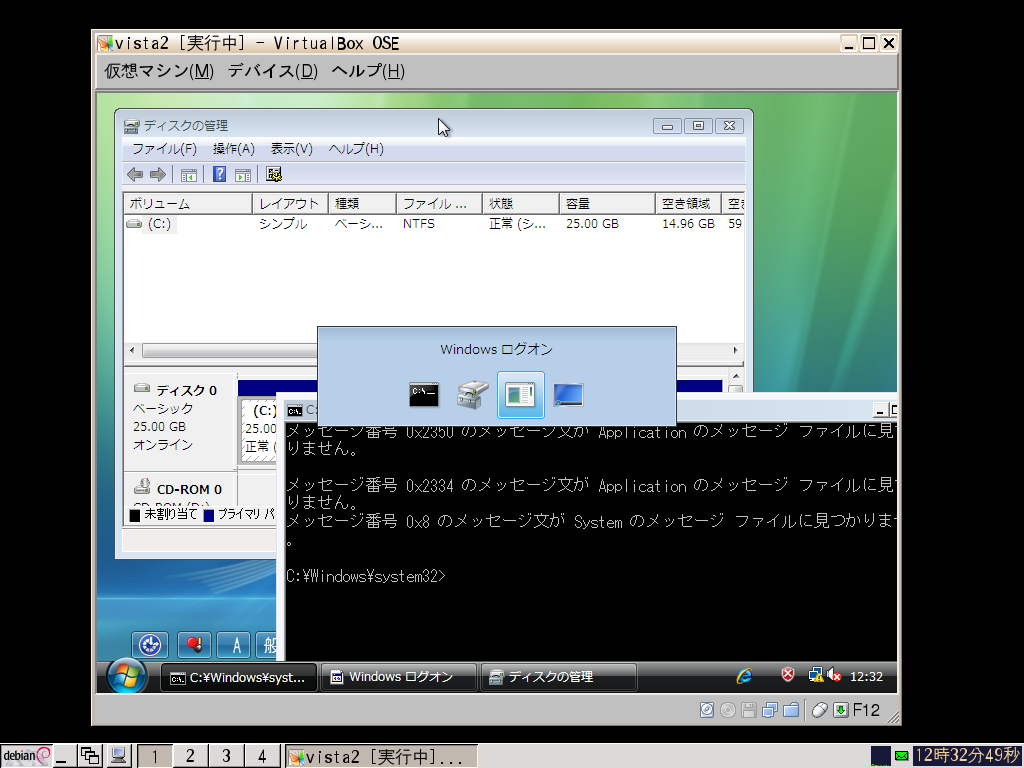
Task: Click the red security shield tray icon
Action: coord(788,675)
